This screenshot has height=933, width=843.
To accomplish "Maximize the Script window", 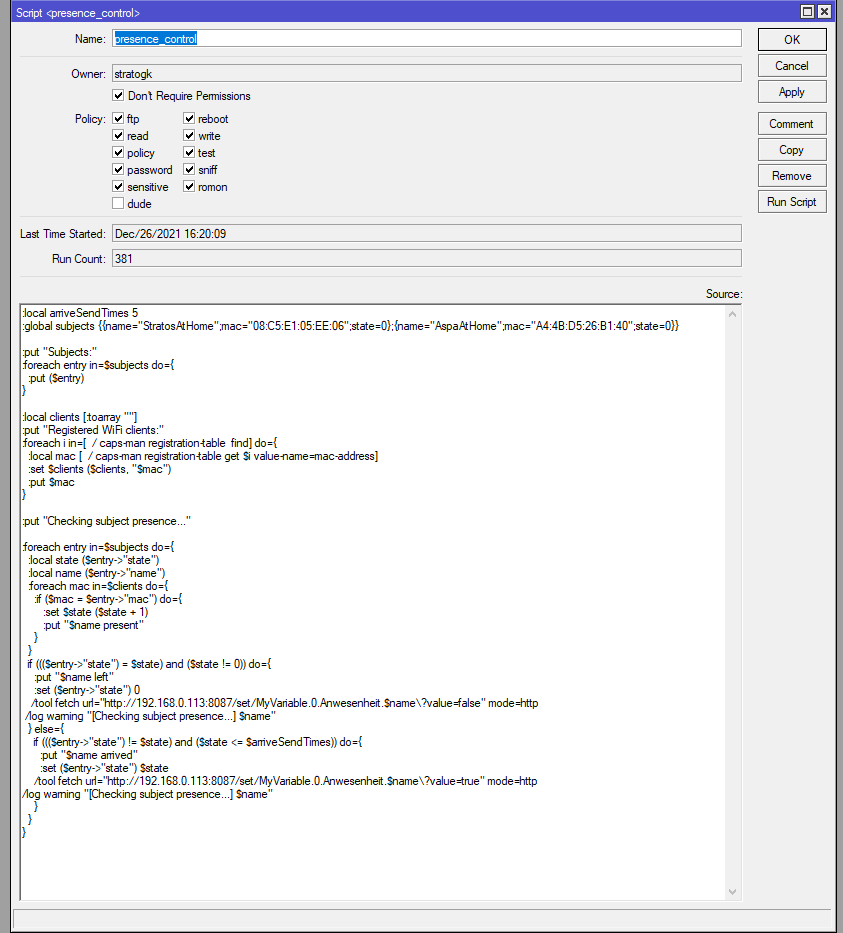I will point(807,11).
